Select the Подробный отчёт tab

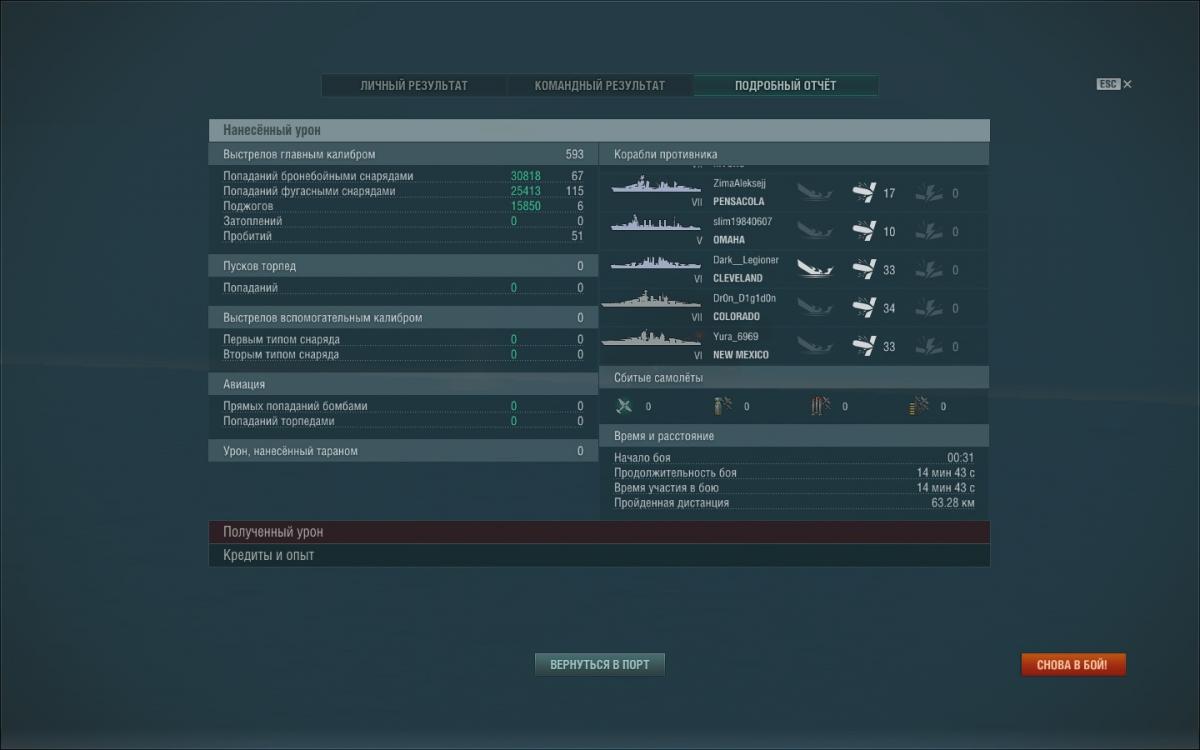point(786,86)
